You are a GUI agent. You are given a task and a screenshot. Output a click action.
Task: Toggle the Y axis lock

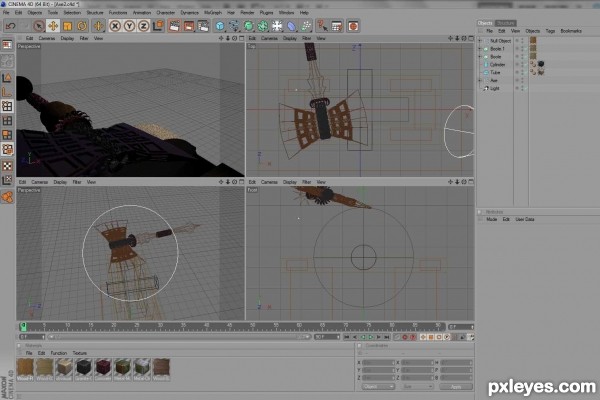point(129,26)
